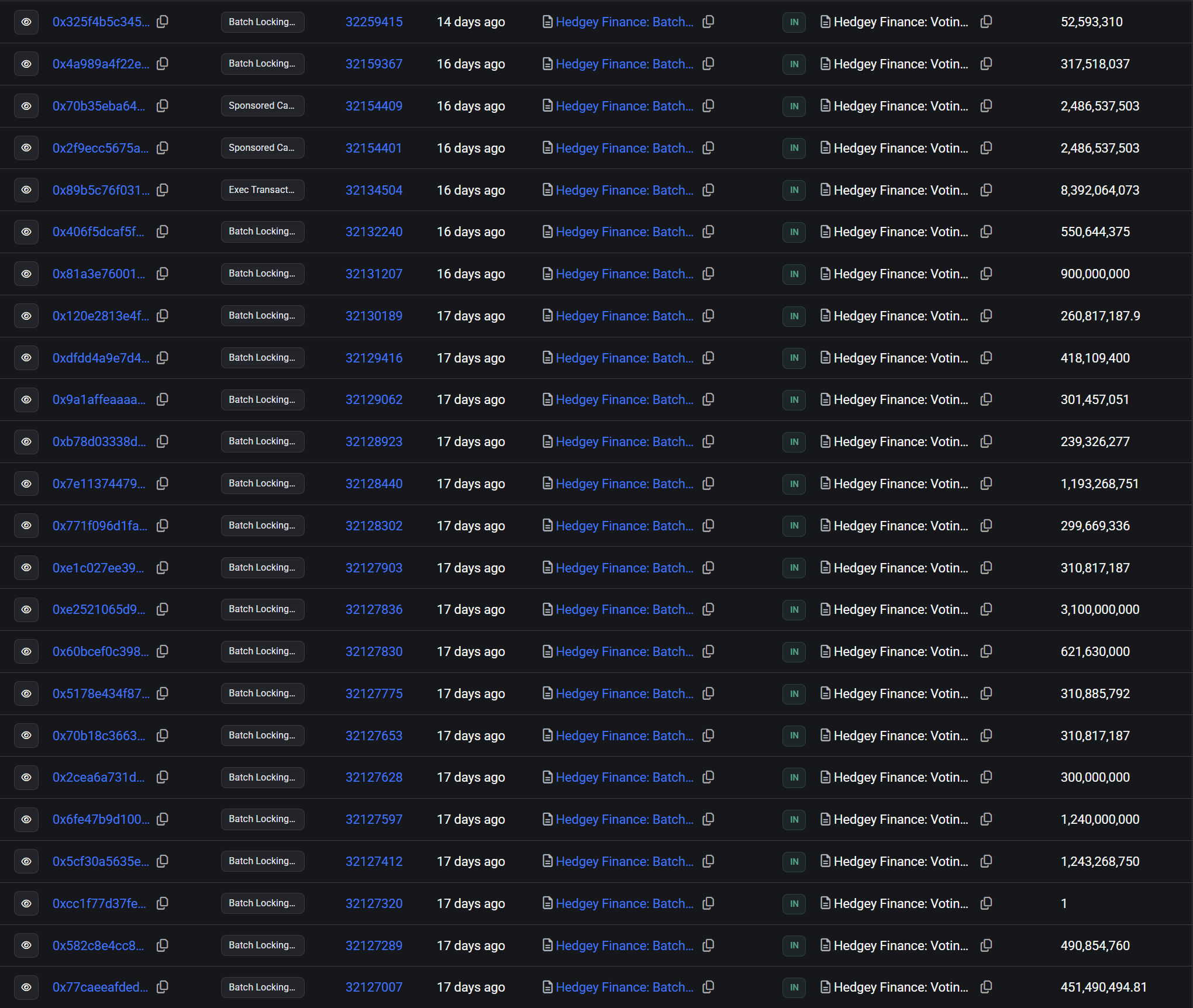Select the amount 260,817,187.9
This screenshot has height=1008, width=1193.
click(1101, 316)
